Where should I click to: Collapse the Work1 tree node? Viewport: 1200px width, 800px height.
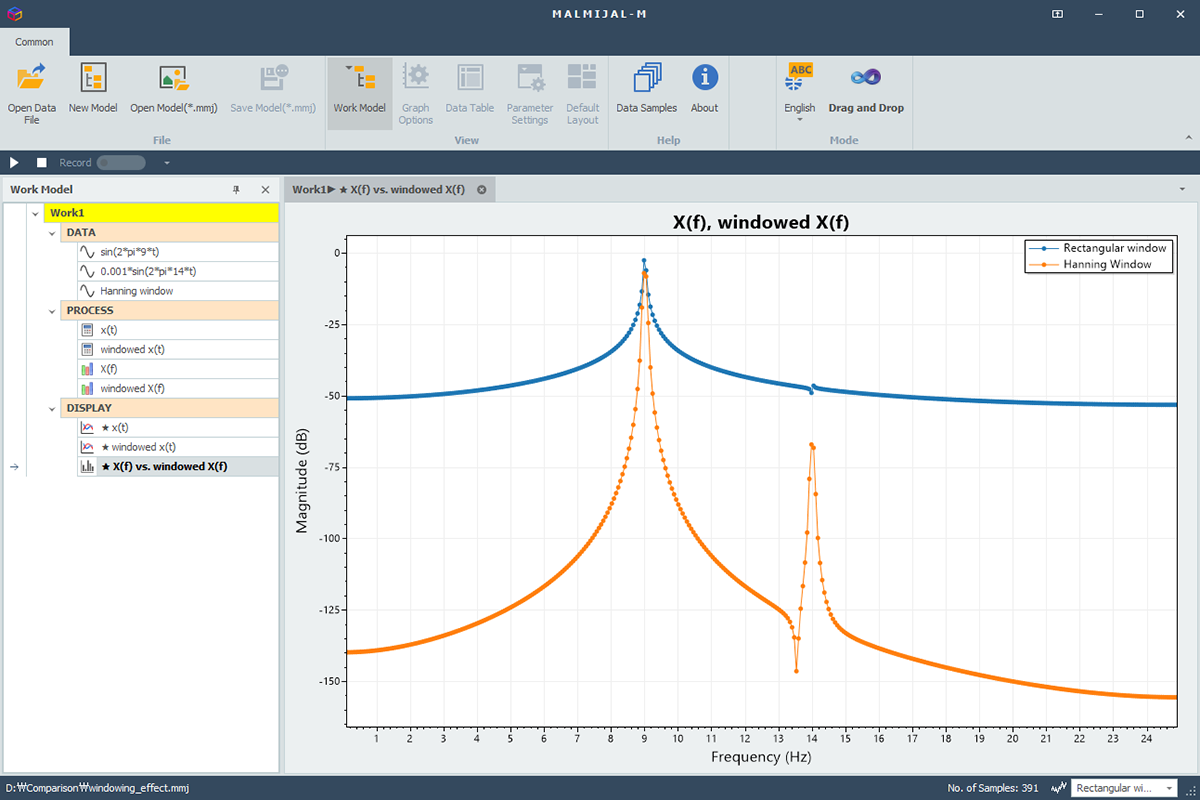pyautogui.click(x=35, y=213)
